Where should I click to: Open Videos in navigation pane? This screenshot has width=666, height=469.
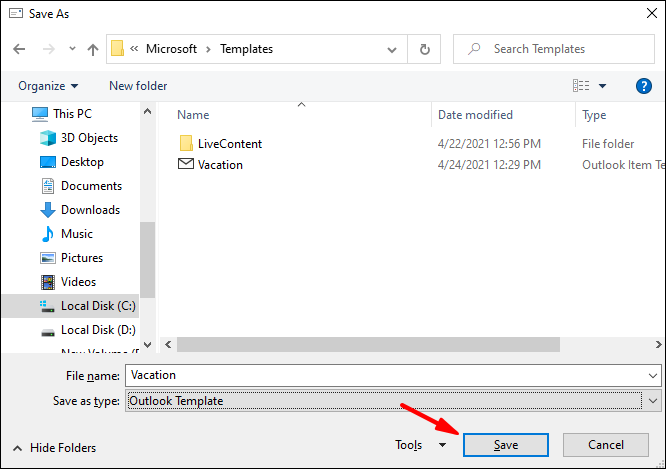79,282
